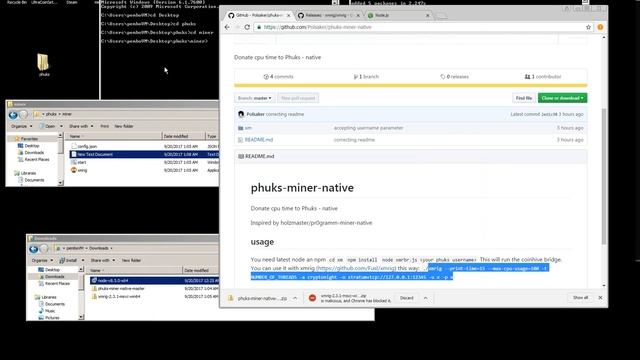Click New folder in the Downloads window
The image size is (640, 360).
(x=131, y=260)
